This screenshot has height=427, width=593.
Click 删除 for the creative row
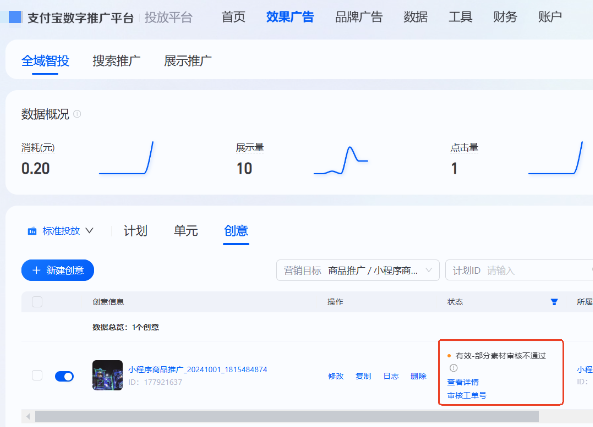tap(419, 376)
